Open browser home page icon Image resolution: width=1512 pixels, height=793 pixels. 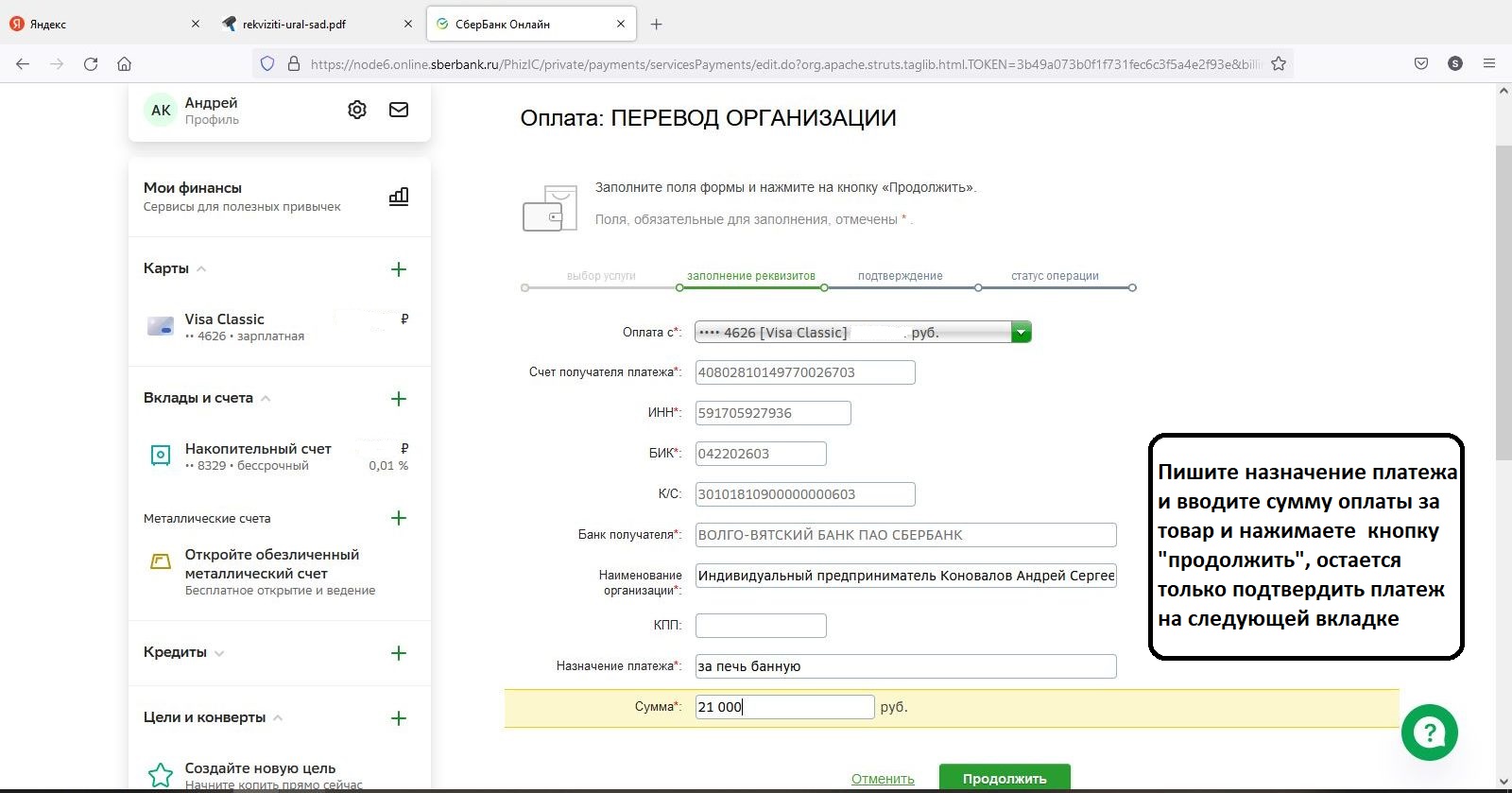point(124,64)
